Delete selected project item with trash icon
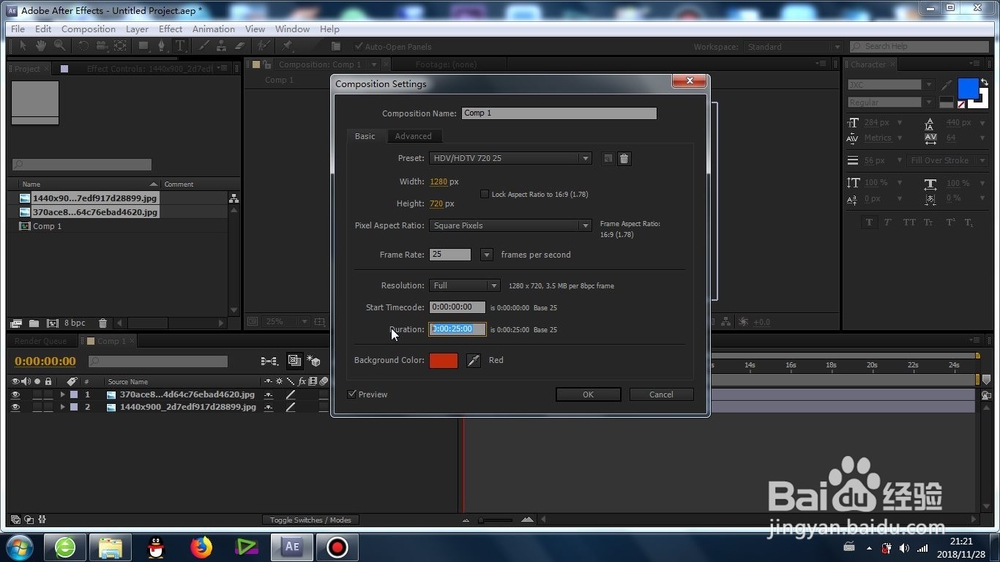The image size is (1000, 562). pyautogui.click(x=103, y=323)
